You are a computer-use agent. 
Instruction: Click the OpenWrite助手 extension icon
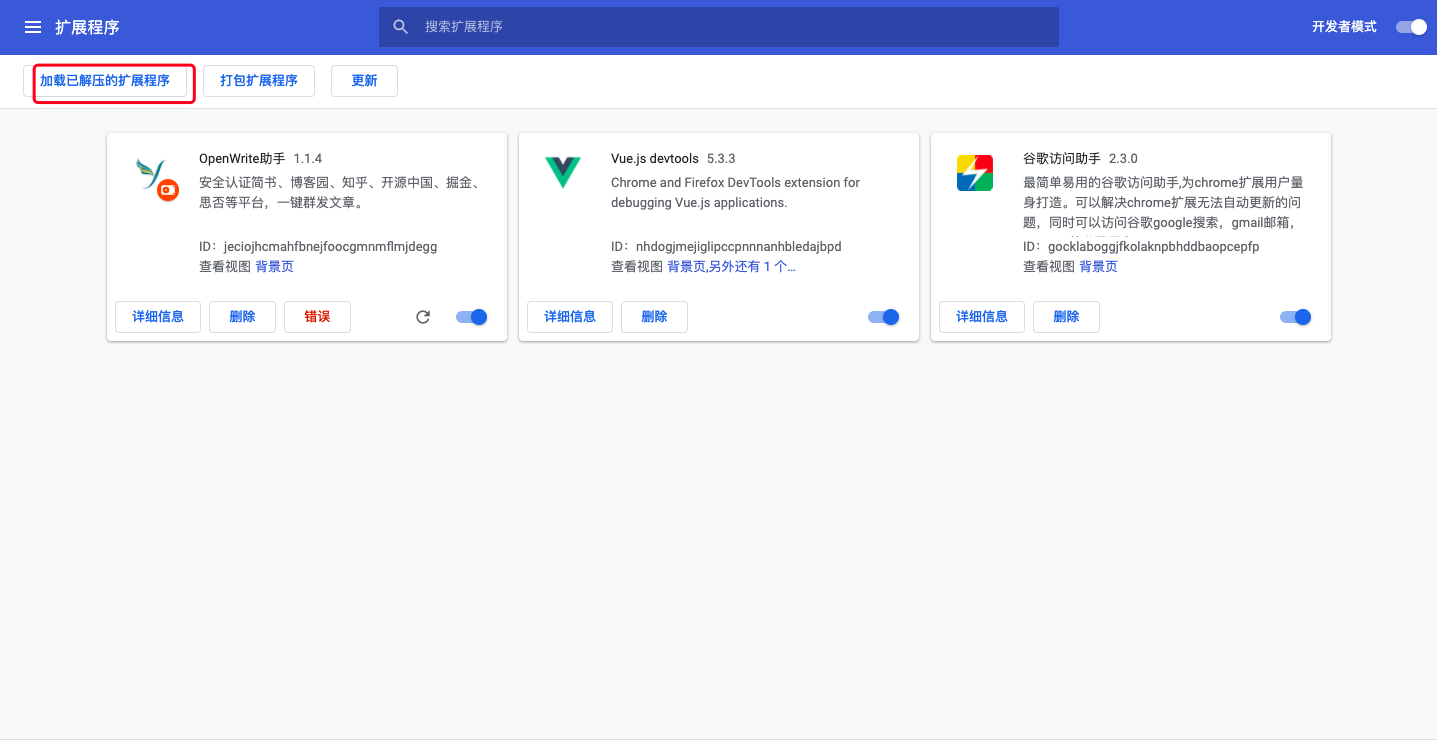[x=157, y=179]
